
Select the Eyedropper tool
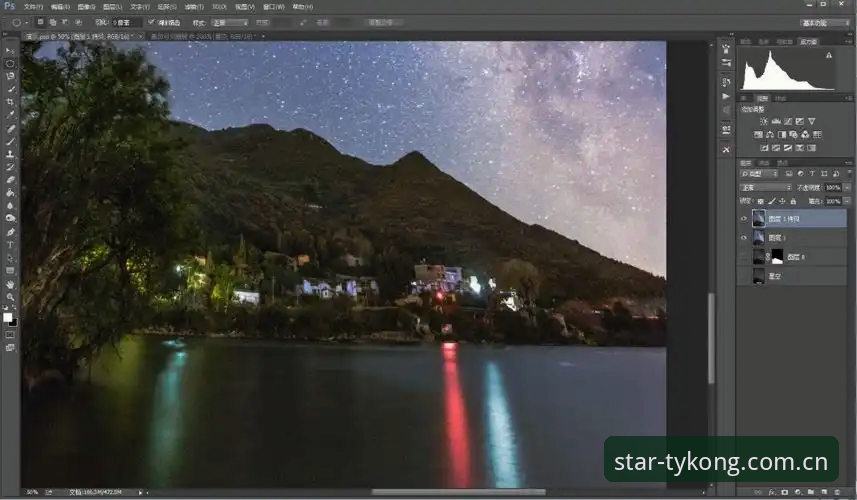[10, 115]
